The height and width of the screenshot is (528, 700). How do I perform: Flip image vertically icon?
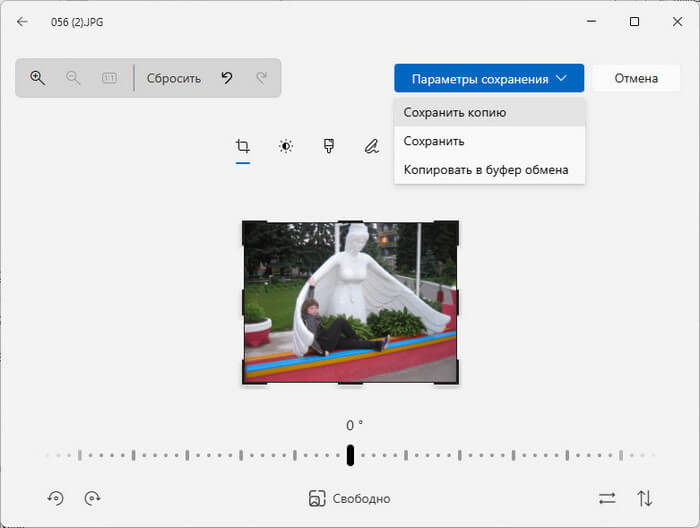click(645, 498)
